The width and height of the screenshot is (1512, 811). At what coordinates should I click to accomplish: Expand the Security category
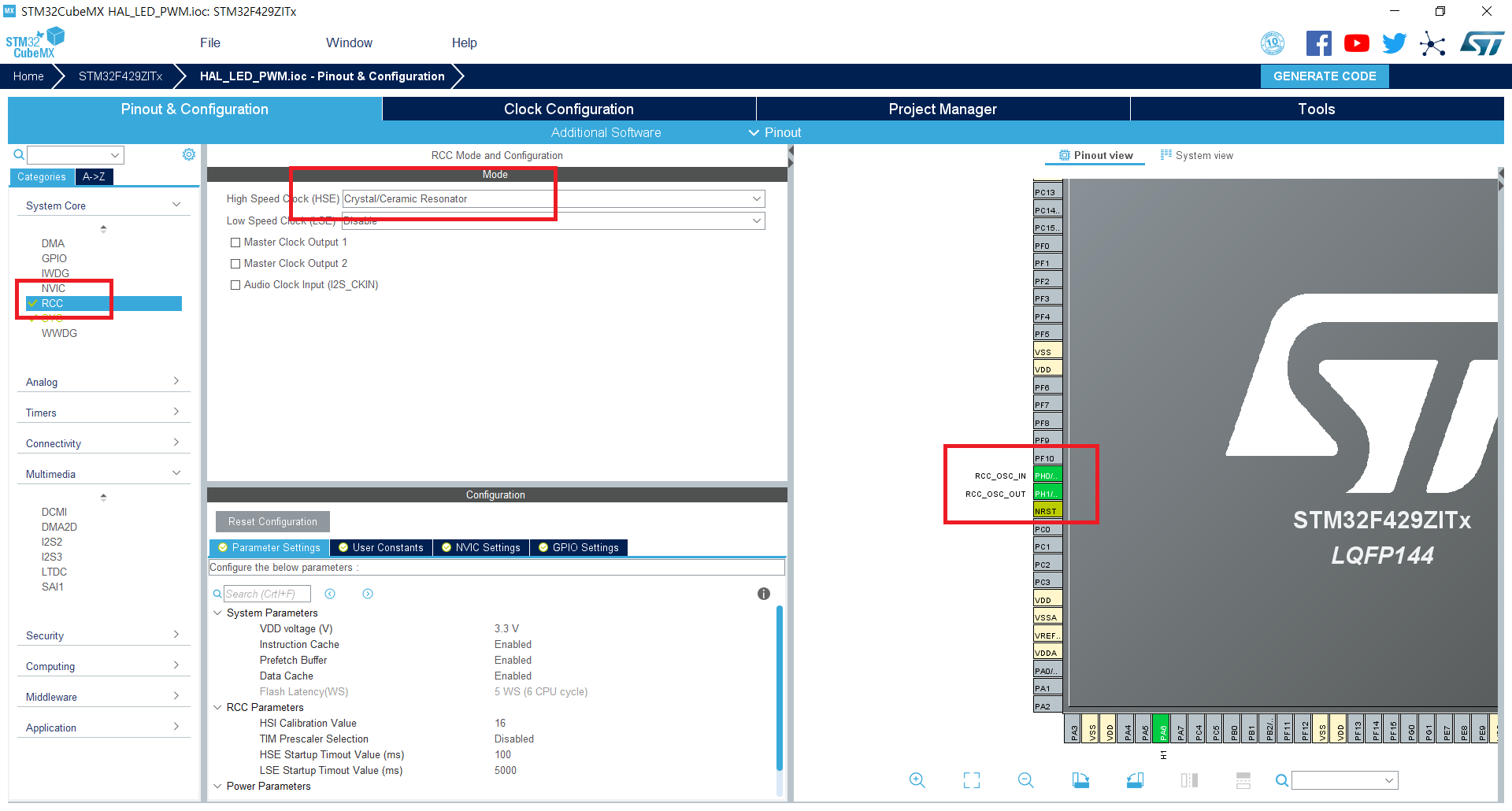[x=103, y=635]
